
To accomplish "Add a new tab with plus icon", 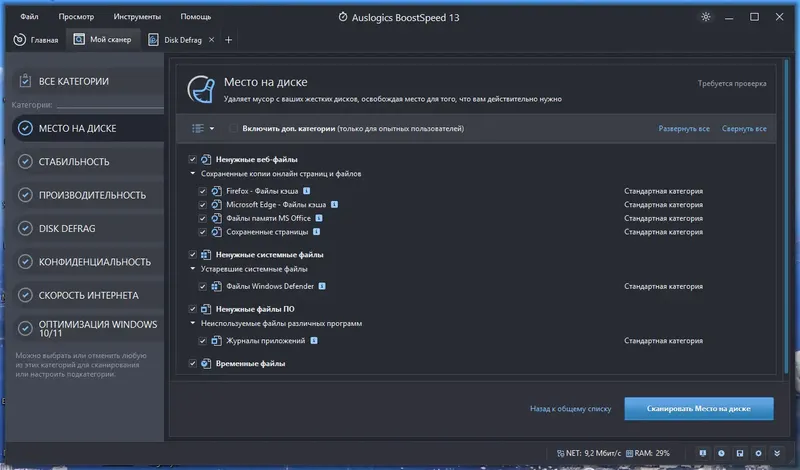I will coord(228,40).
